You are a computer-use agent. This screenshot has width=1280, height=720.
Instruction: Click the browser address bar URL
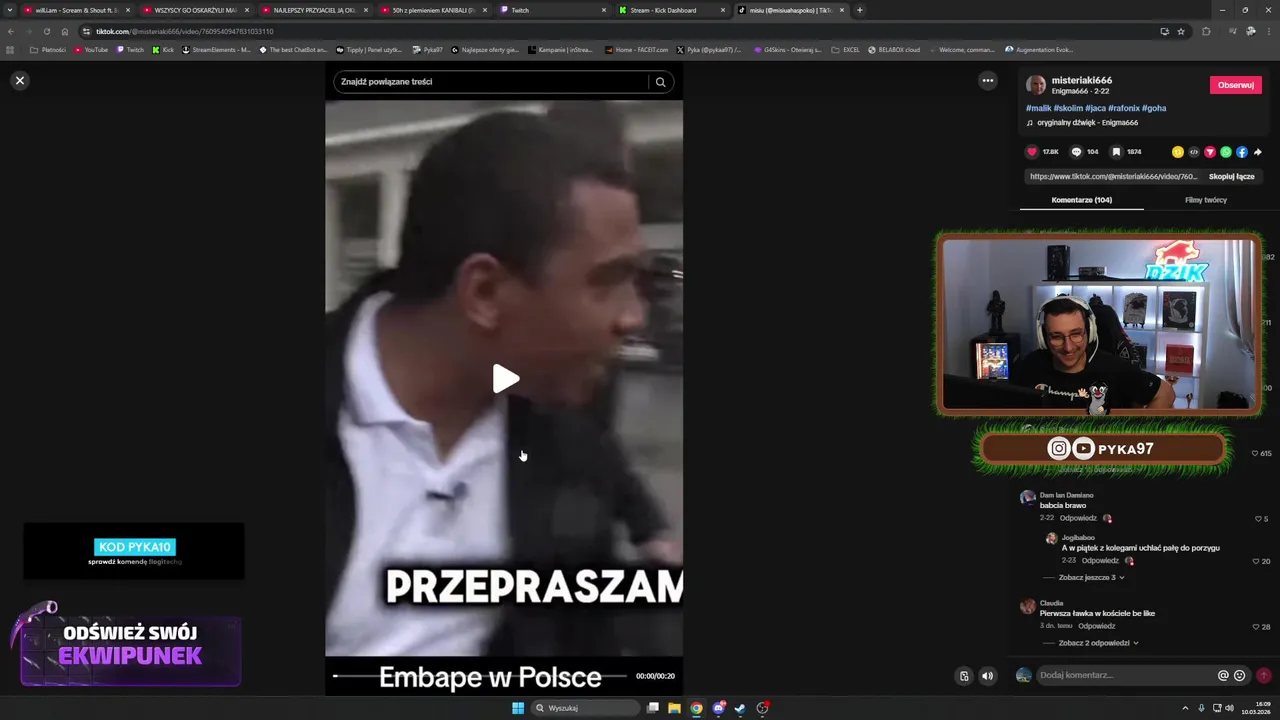pos(184,31)
